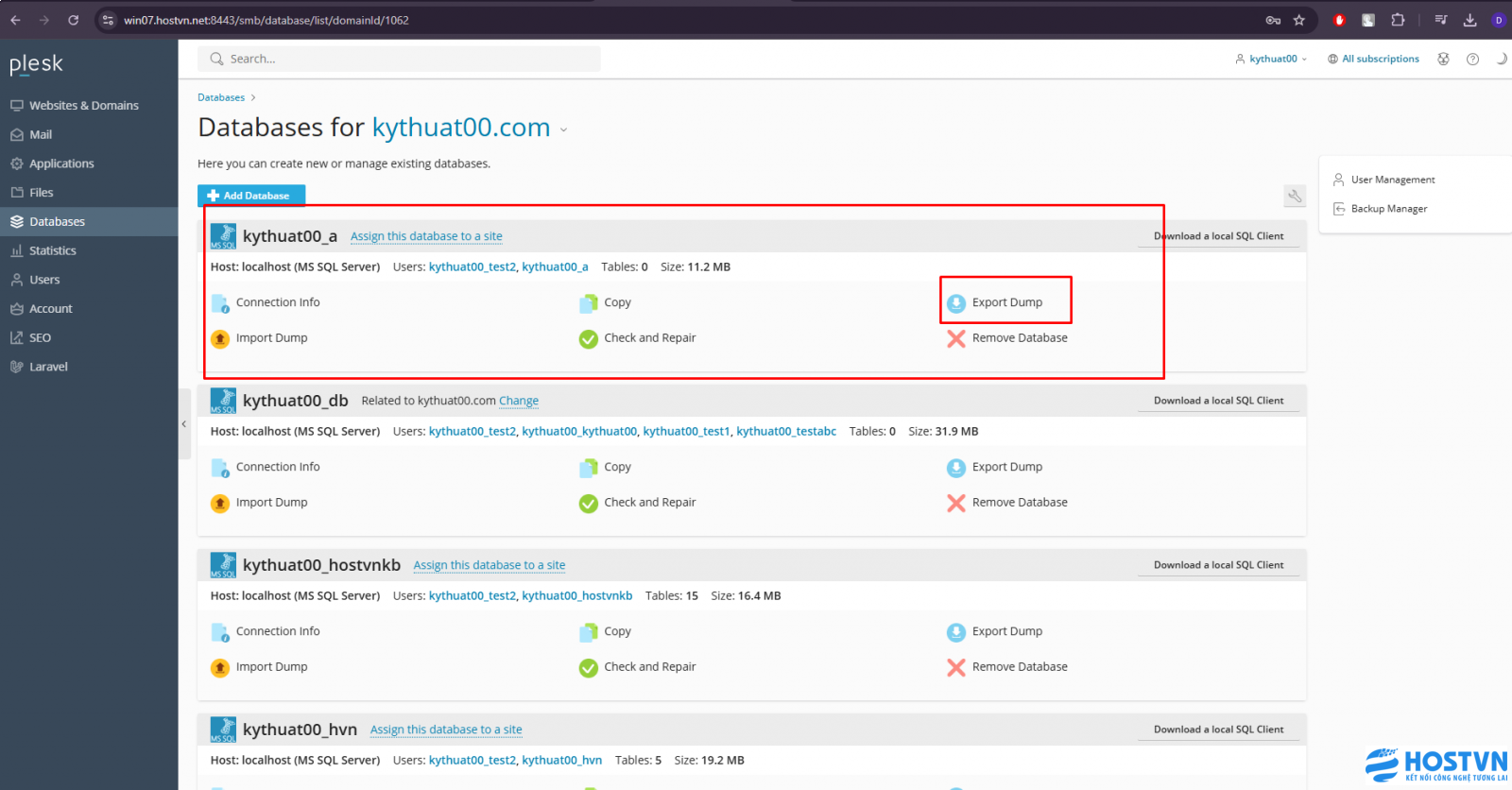Viewport: 1512px width, 790px height.
Task: Click Export Dump icon for kythuat00_hostvnkb
Action: pos(956,632)
